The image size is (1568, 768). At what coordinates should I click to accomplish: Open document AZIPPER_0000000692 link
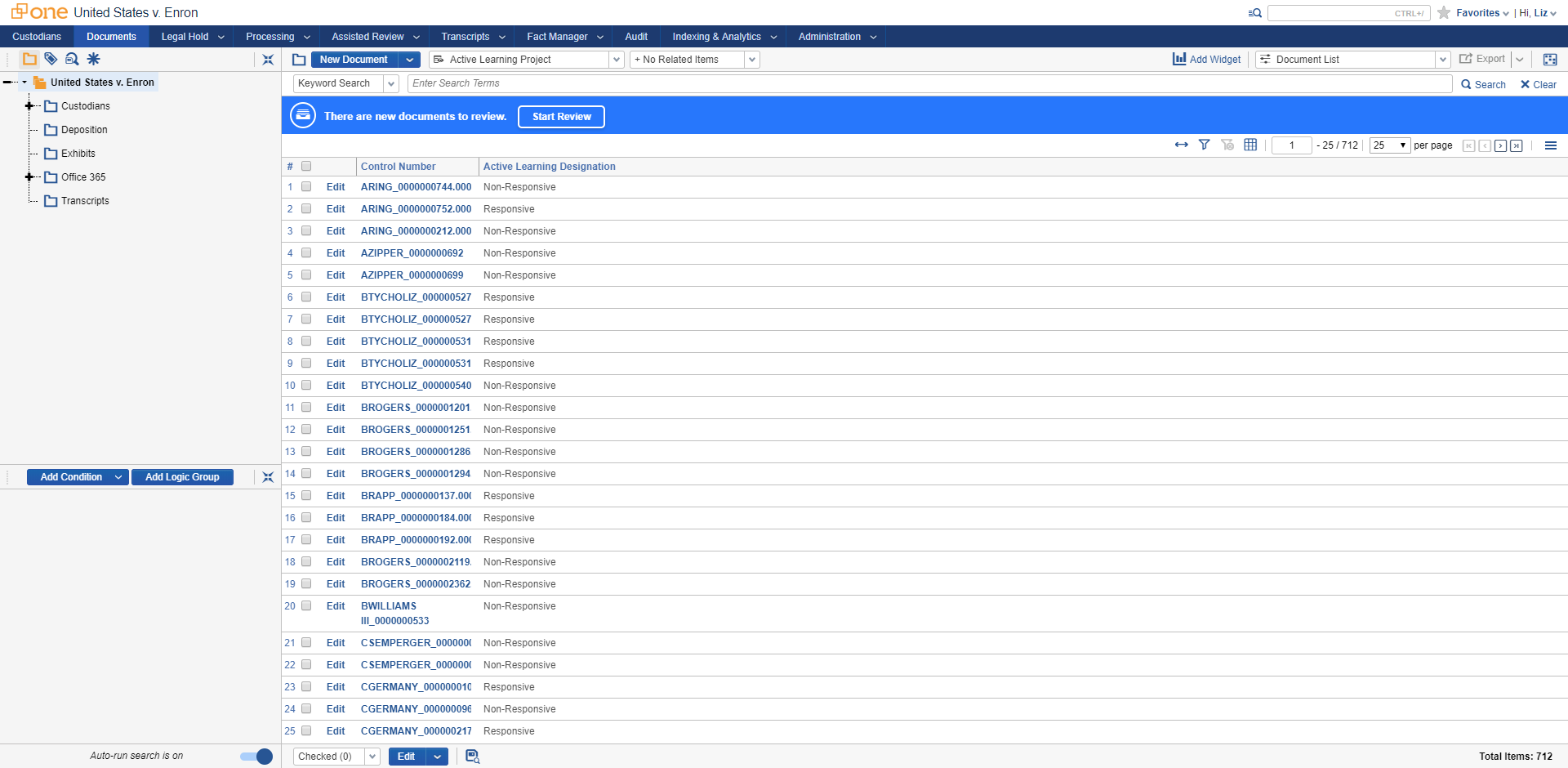(412, 253)
